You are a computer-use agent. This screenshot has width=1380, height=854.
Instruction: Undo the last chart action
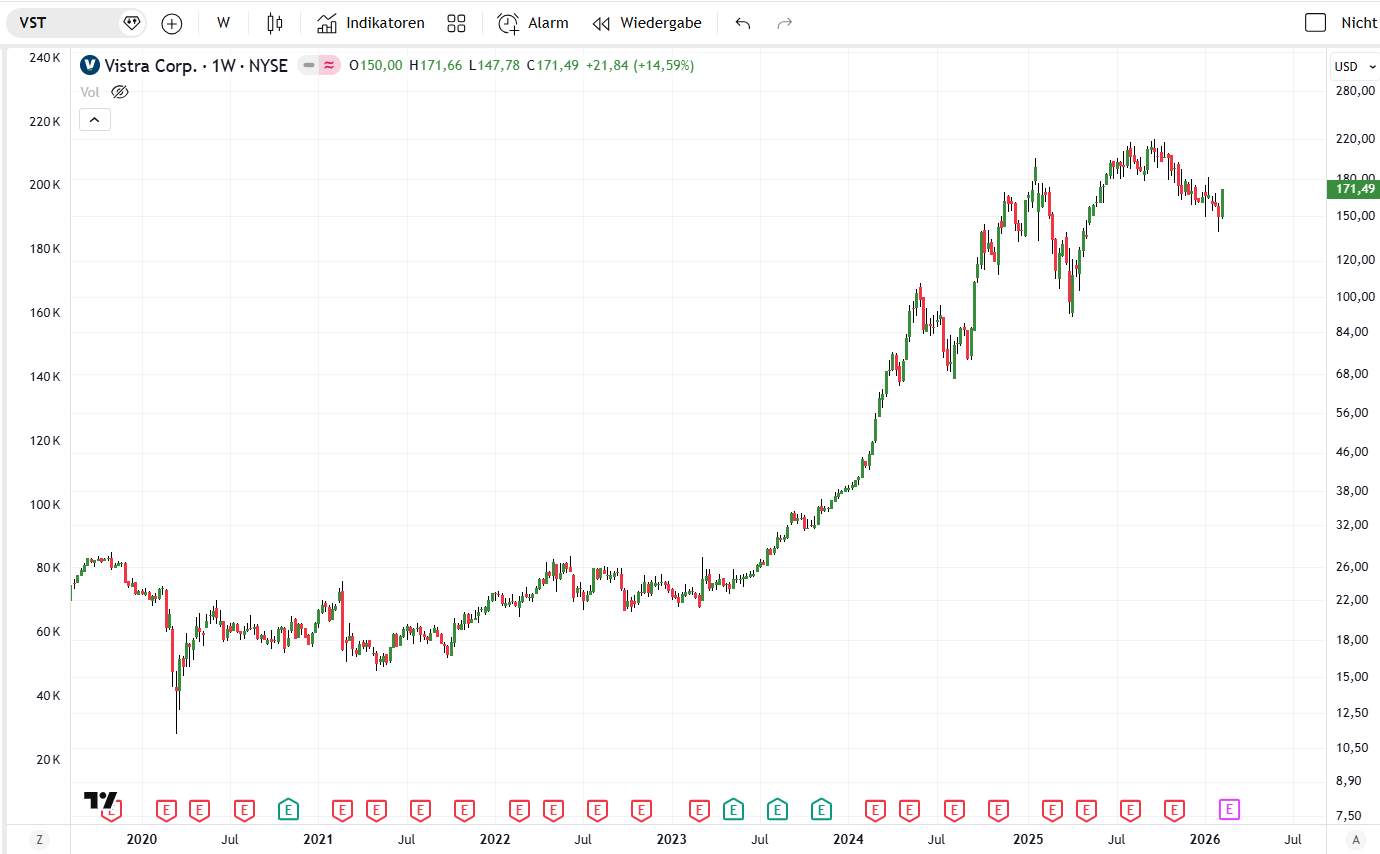(x=742, y=23)
